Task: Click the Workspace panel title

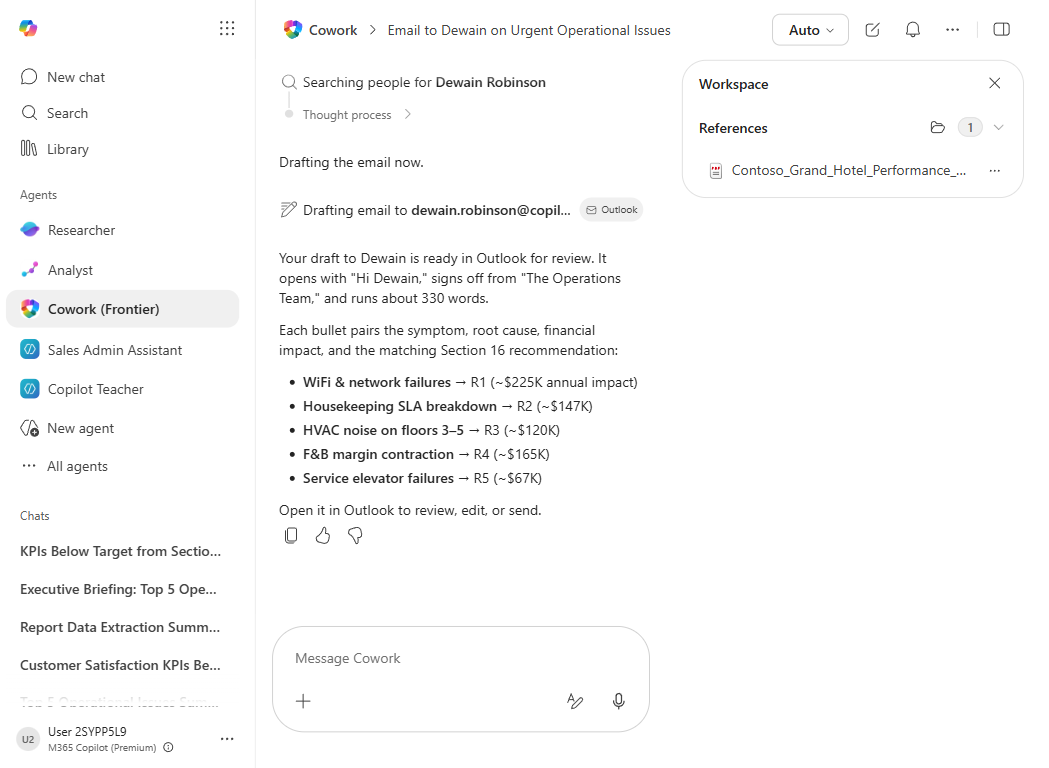Action: [734, 84]
